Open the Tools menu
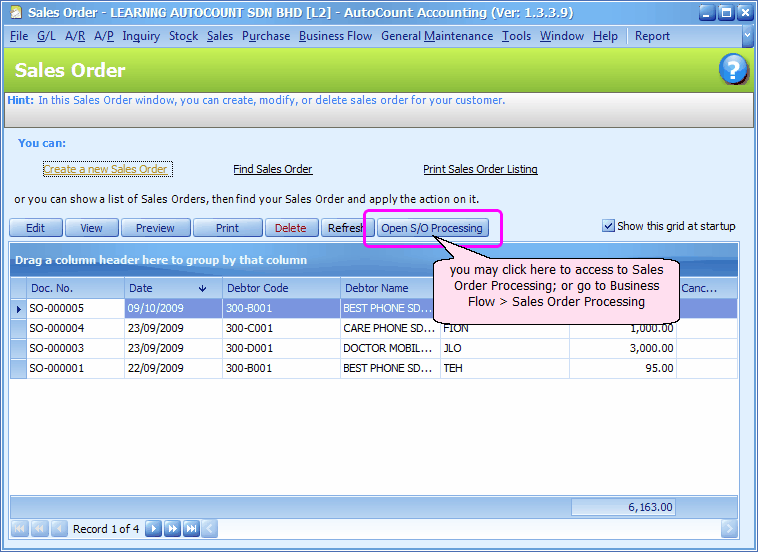This screenshot has width=758, height=552. [x=516, y=36]
